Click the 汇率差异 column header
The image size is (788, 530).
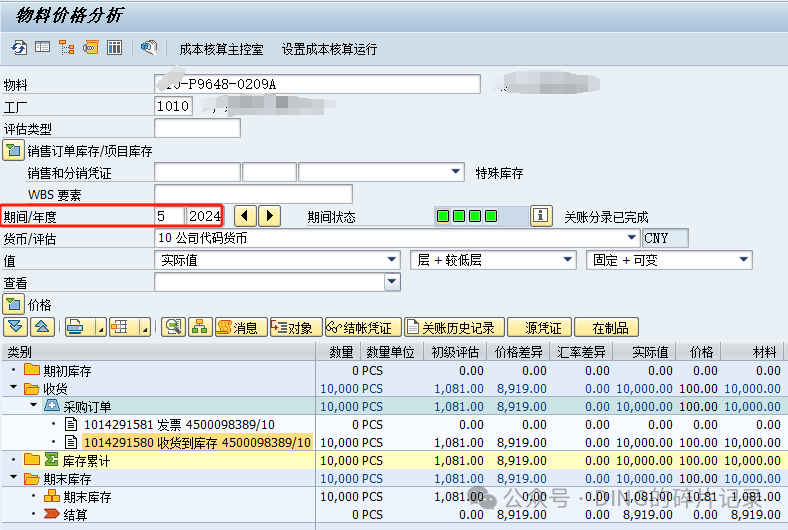click(x=581, y=352)
